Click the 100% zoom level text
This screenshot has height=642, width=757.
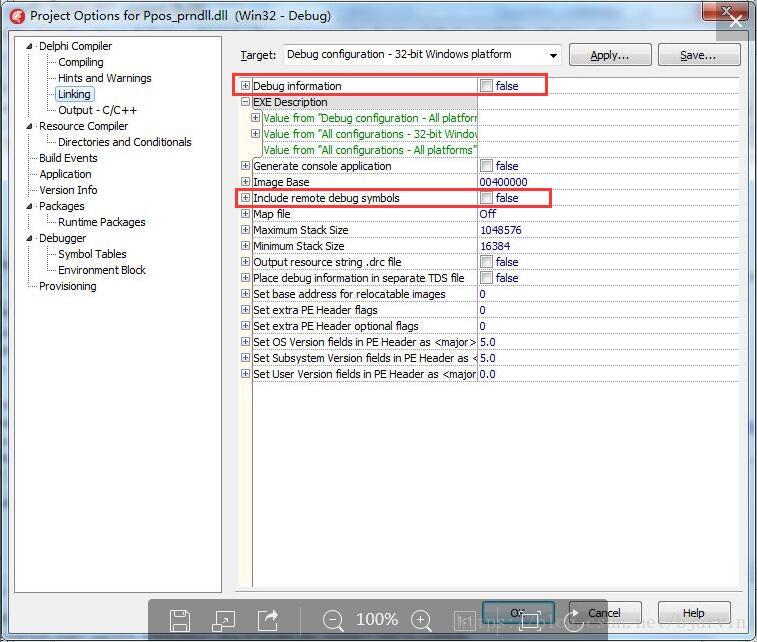tap(377, 620)
